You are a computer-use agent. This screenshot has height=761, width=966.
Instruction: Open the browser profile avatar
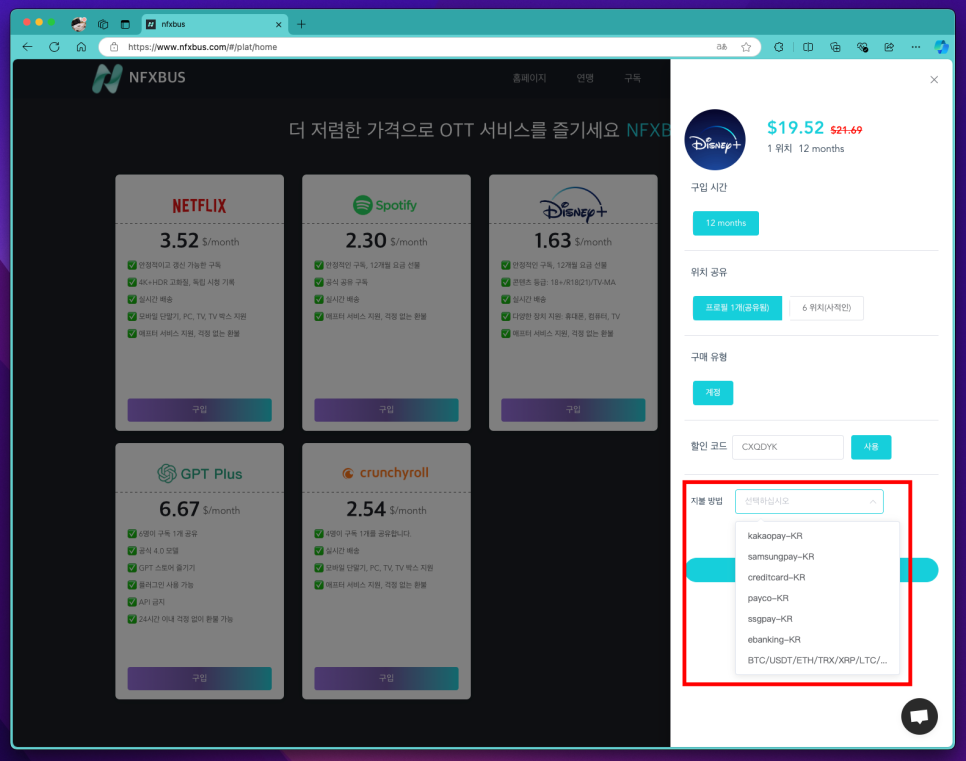click(x=79, y=24)
